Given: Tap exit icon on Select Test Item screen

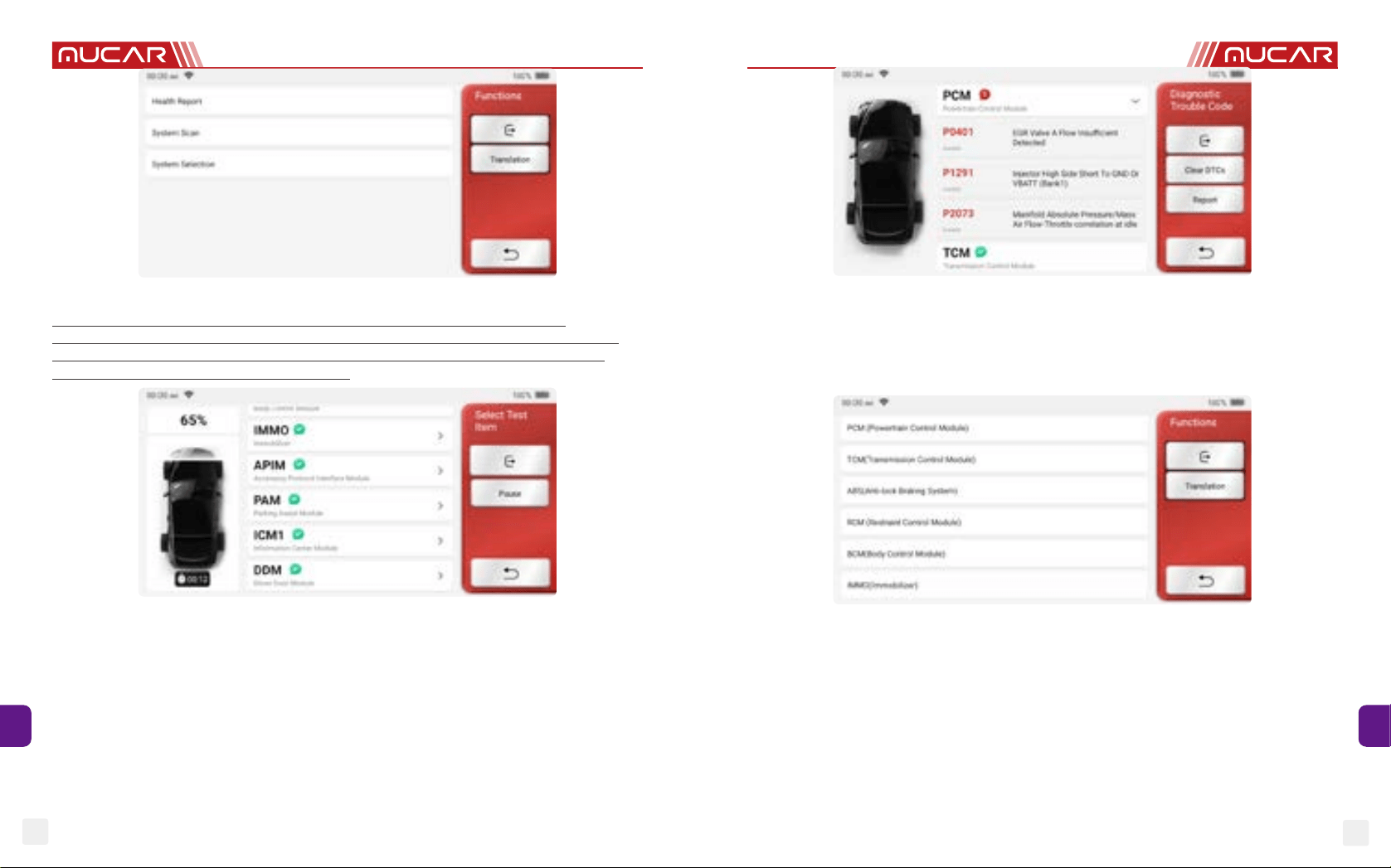Looking at the screenshot, I should click(509, 461).
